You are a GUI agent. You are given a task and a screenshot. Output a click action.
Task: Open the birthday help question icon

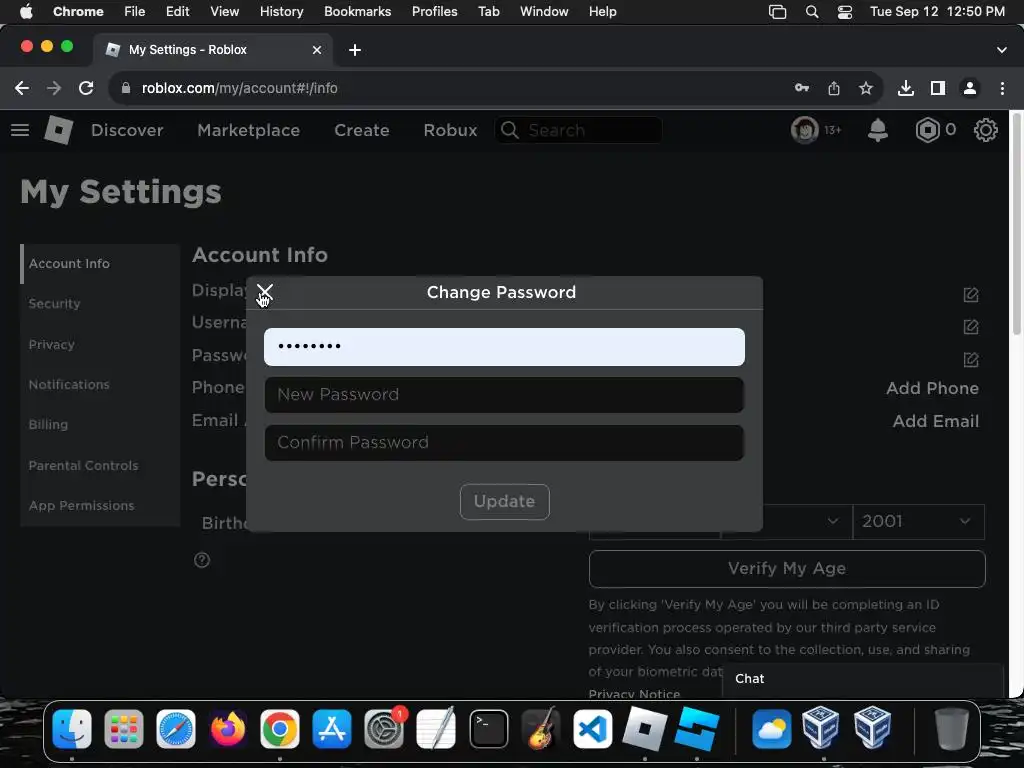pos(202,560)
